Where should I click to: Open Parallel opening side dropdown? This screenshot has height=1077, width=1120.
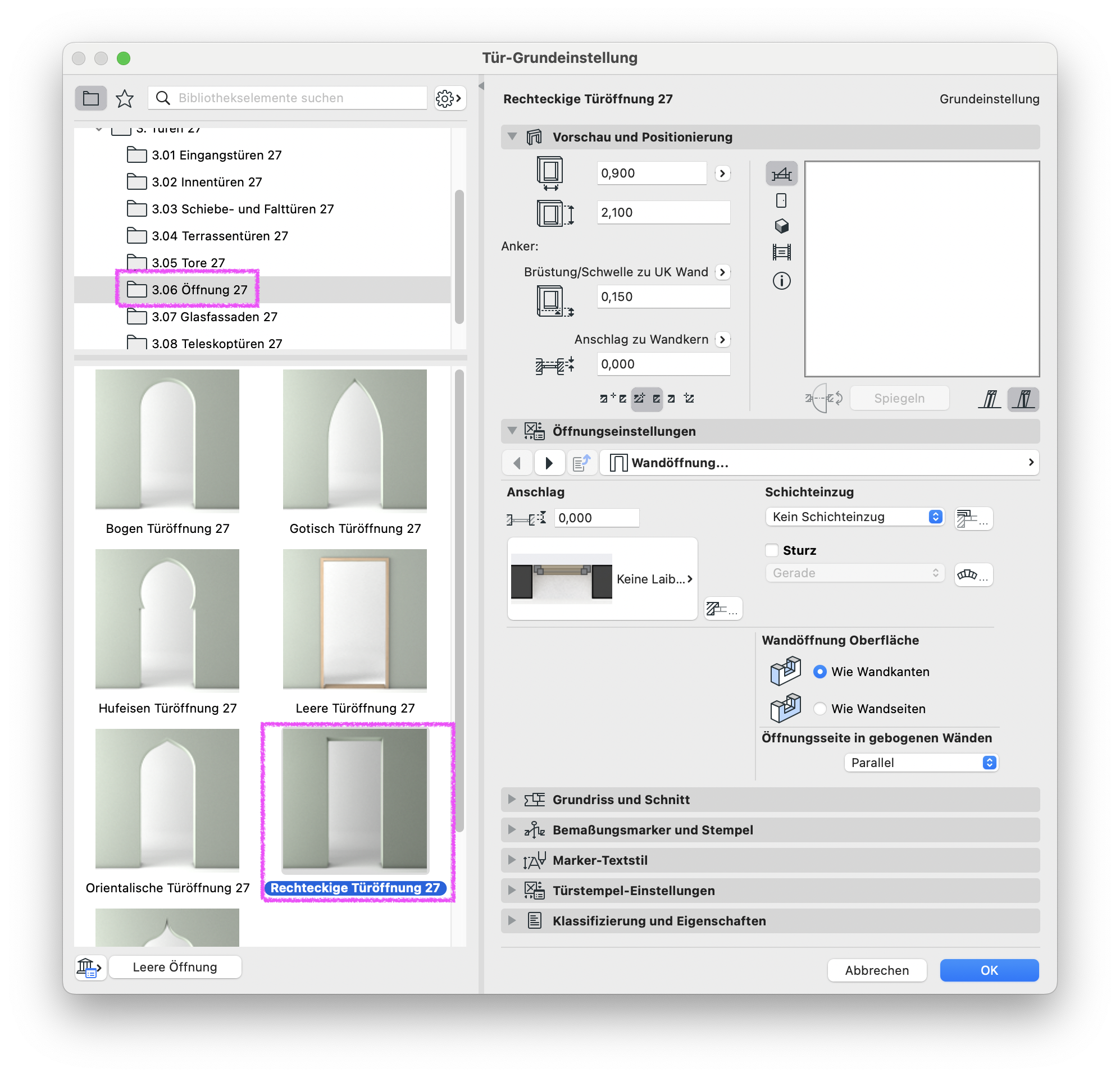pos(921,763)
